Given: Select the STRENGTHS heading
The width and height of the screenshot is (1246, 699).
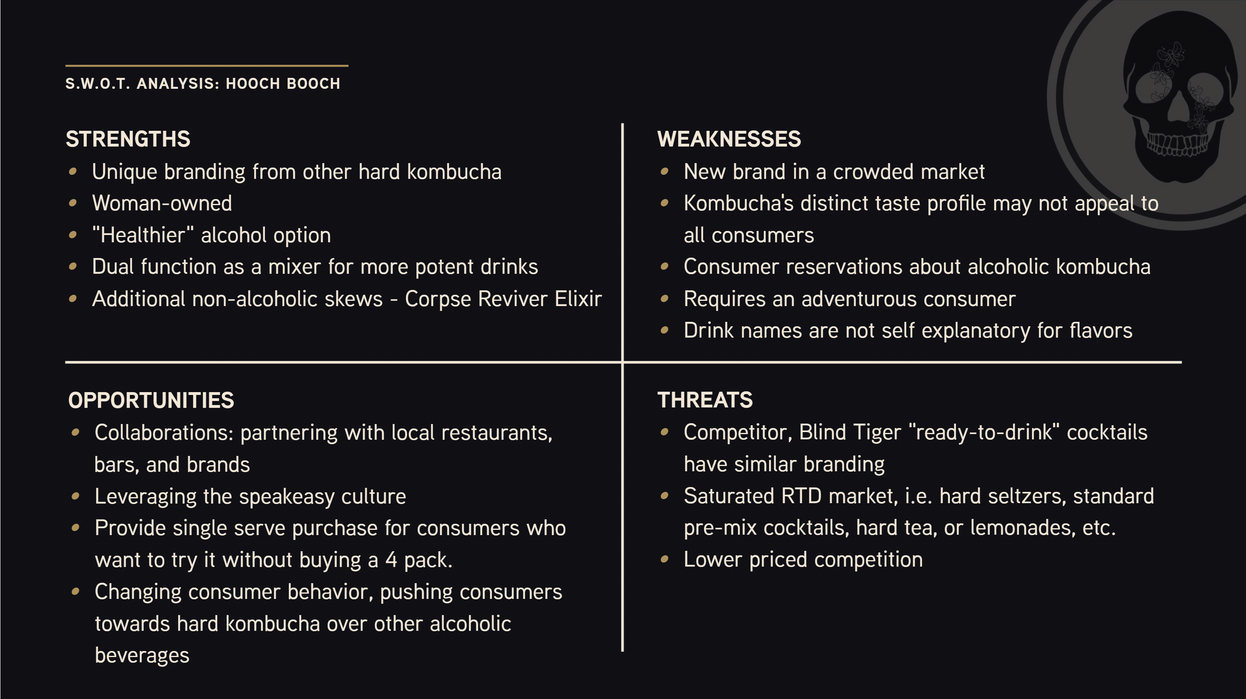Looking at the screenshot, I should tap(128, 139).
